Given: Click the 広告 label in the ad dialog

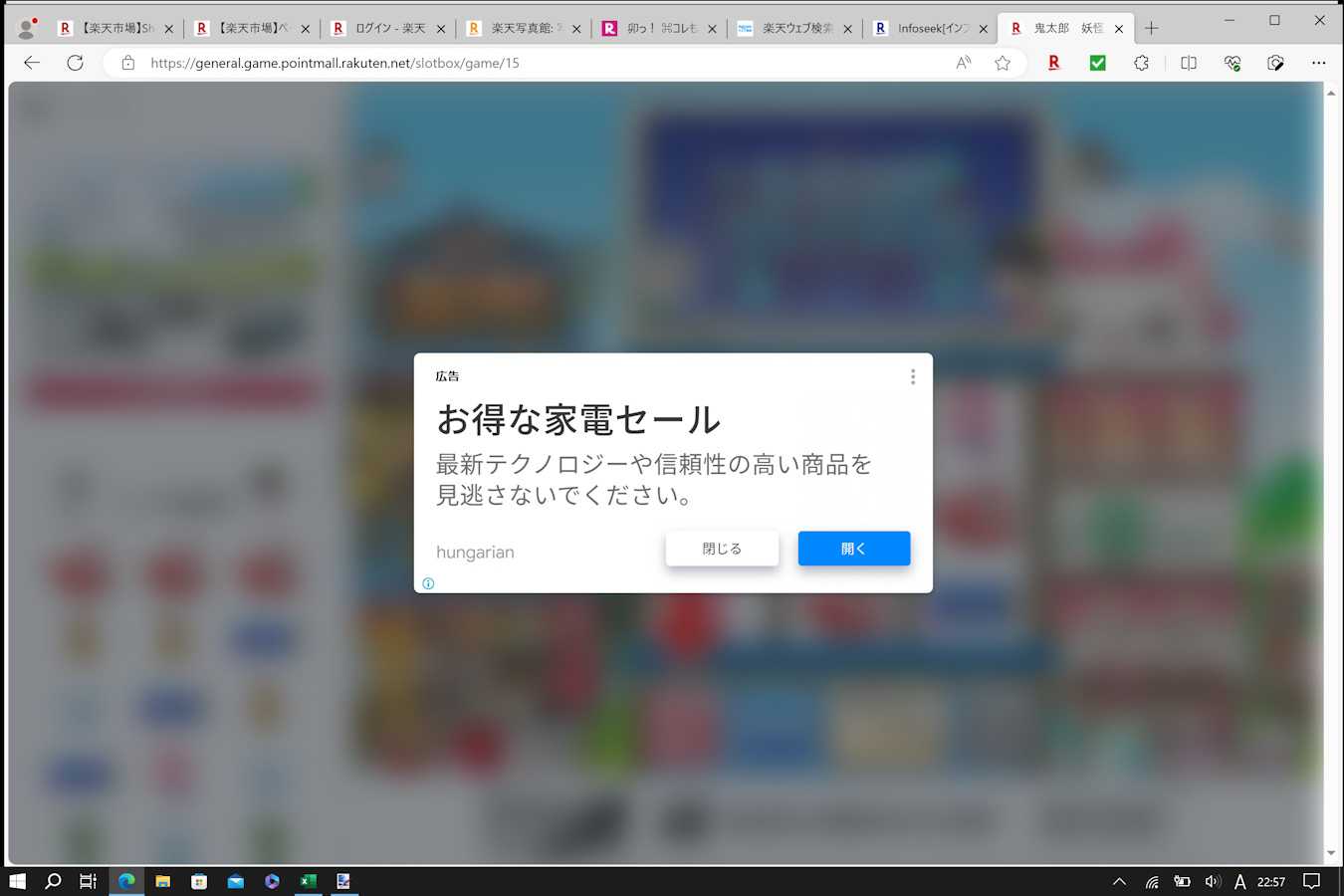Looking at the screenshot, I should (x=447, y=376).
